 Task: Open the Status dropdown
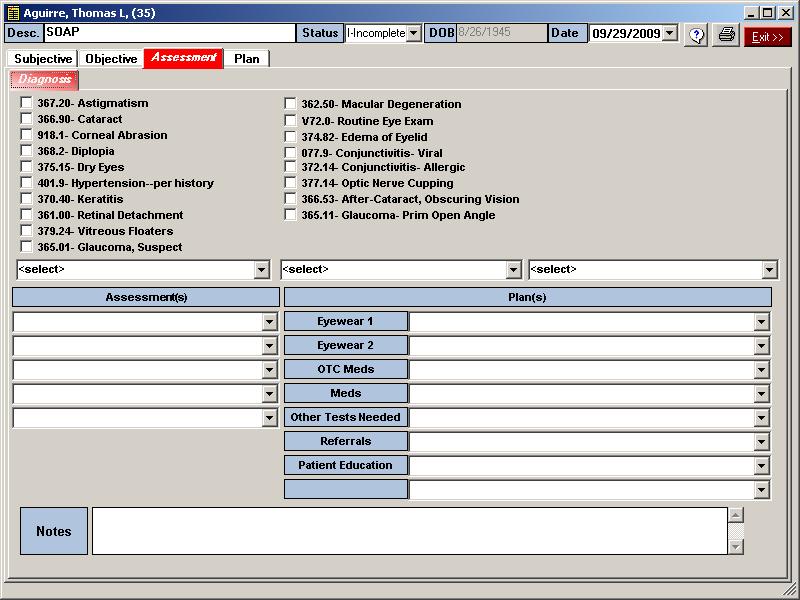click(x=413, y=34)
